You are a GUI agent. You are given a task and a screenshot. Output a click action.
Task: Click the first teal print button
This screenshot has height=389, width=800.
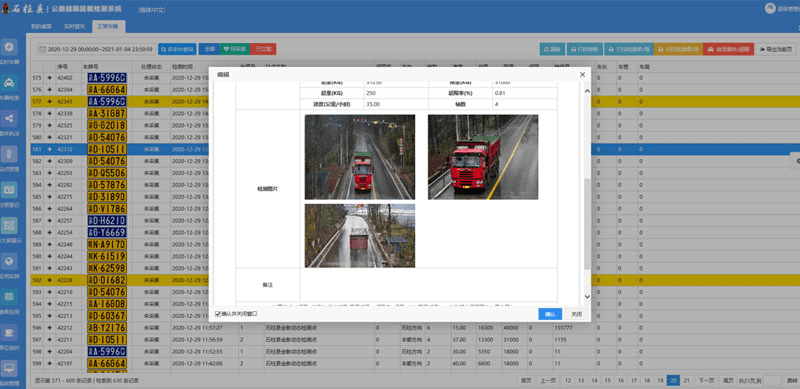tap(585, 49)
